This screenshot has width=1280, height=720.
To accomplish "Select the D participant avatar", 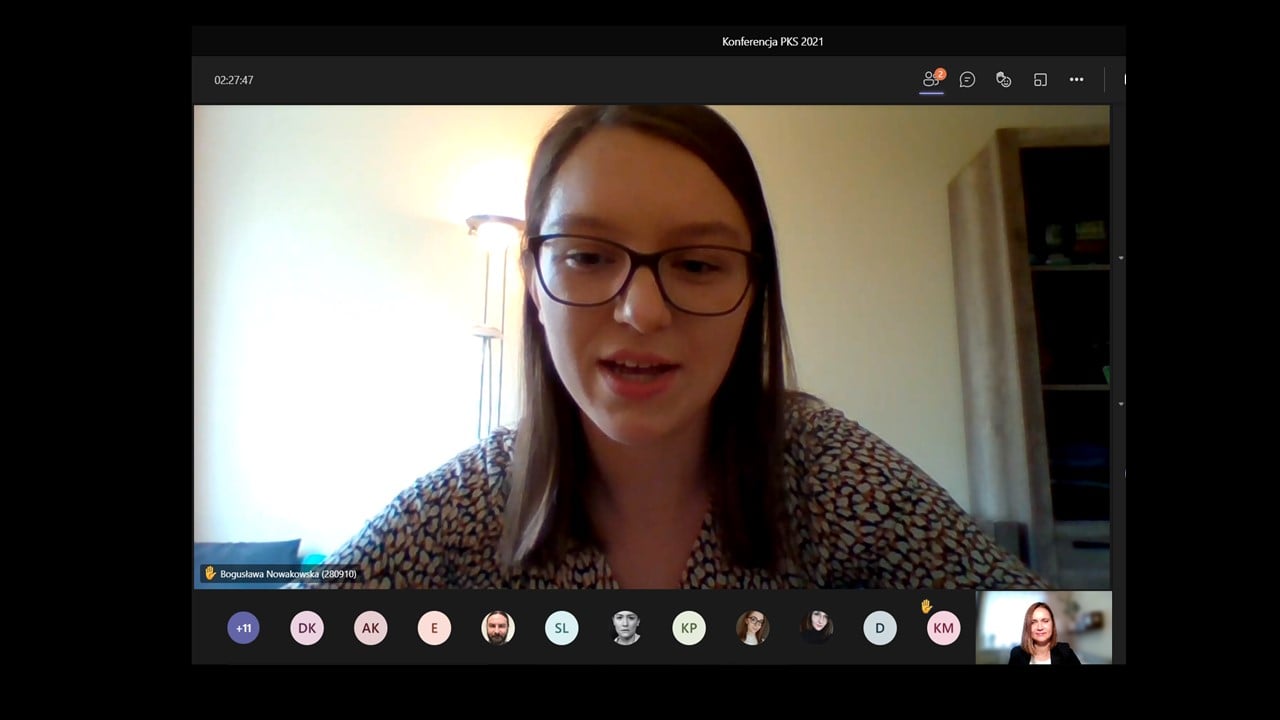I will click(880, 628).
